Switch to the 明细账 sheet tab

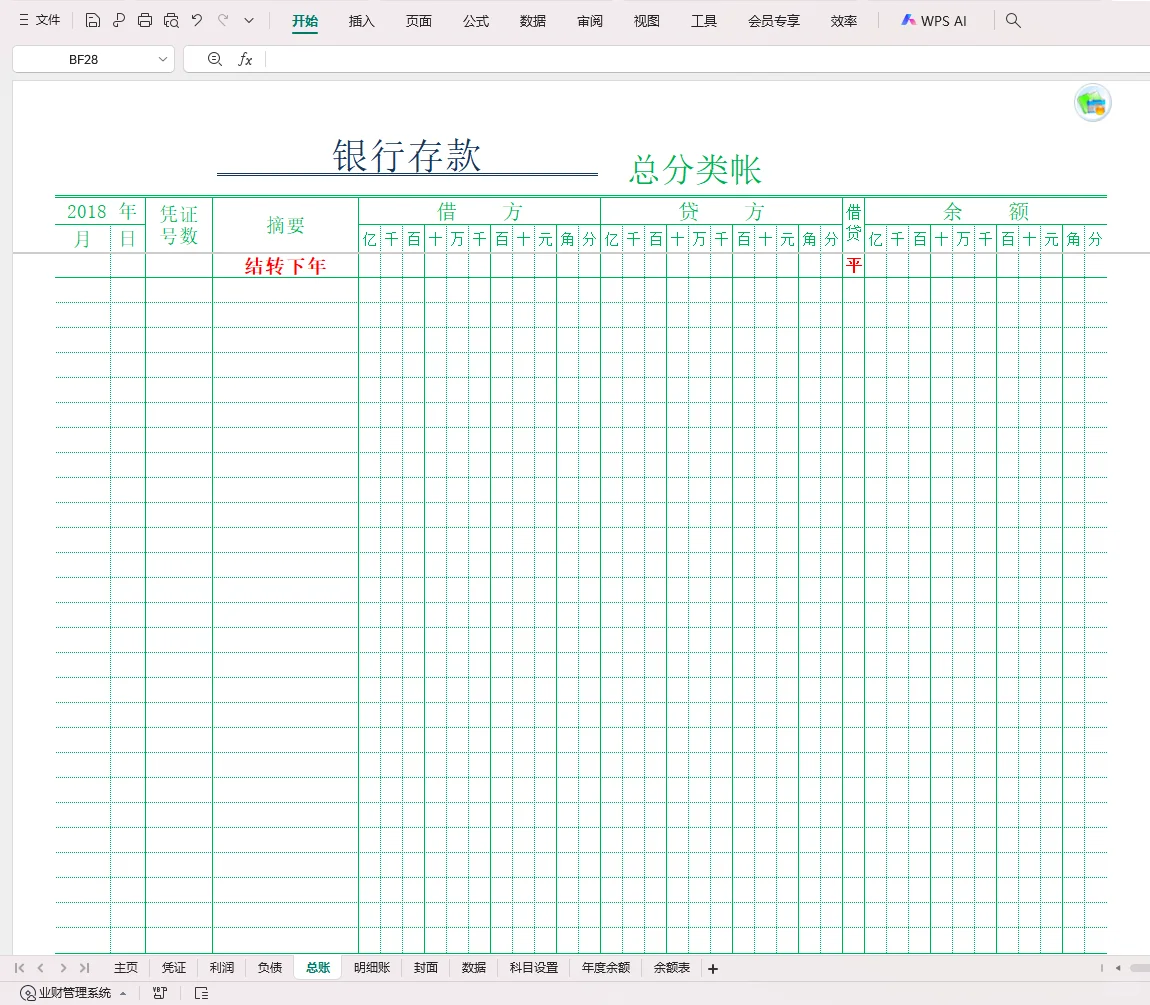(371, 967)
